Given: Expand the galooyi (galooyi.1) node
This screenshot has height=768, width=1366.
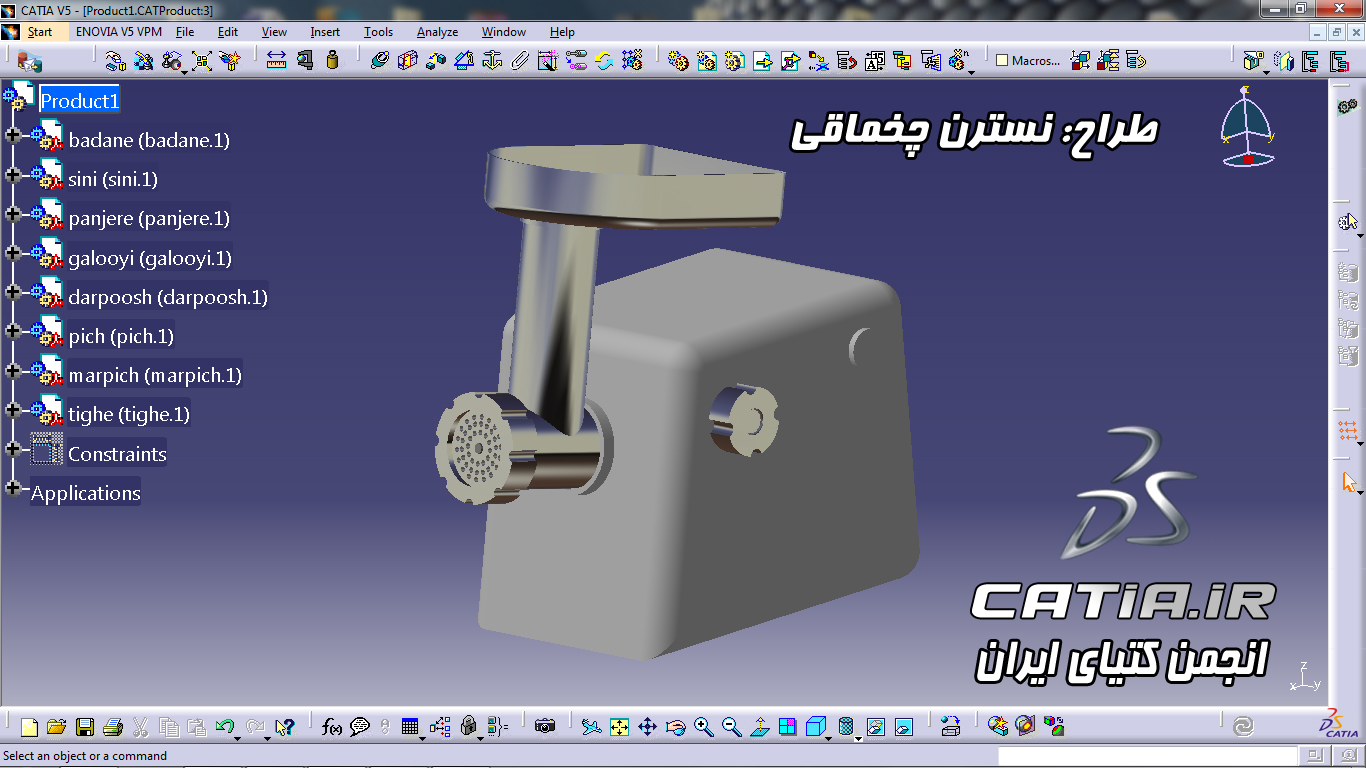Looking at the screenshot, I should [x=13, y=253].
